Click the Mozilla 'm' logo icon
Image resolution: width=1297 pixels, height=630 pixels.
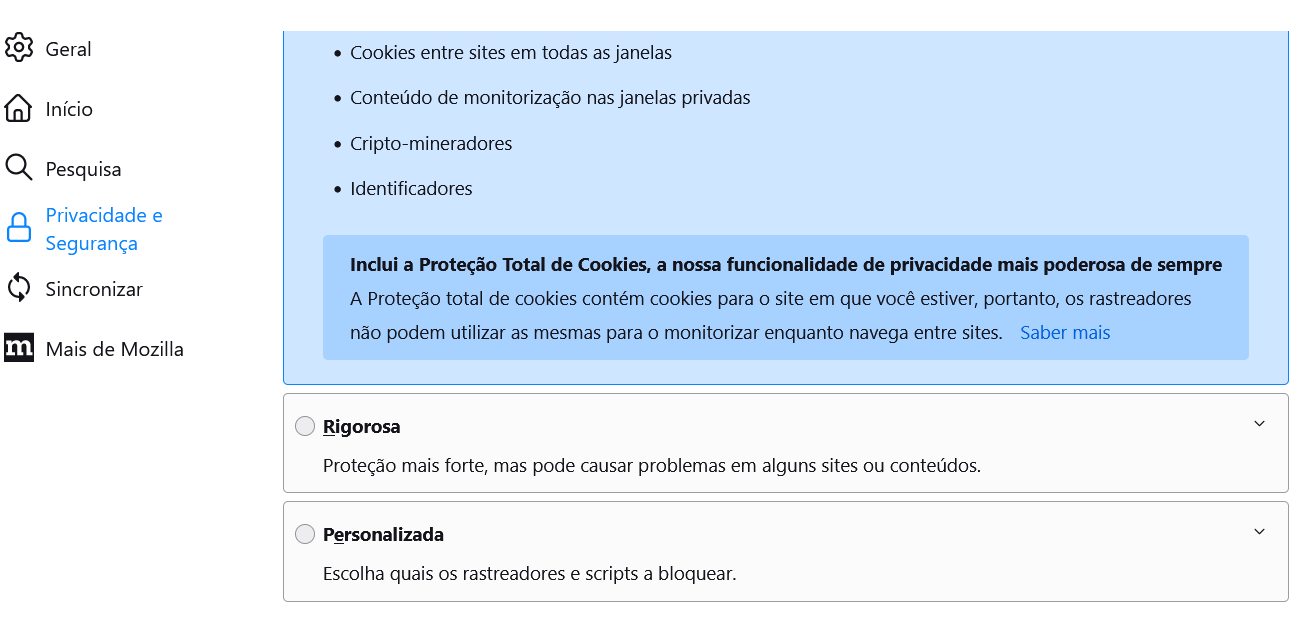click(19, 348)
